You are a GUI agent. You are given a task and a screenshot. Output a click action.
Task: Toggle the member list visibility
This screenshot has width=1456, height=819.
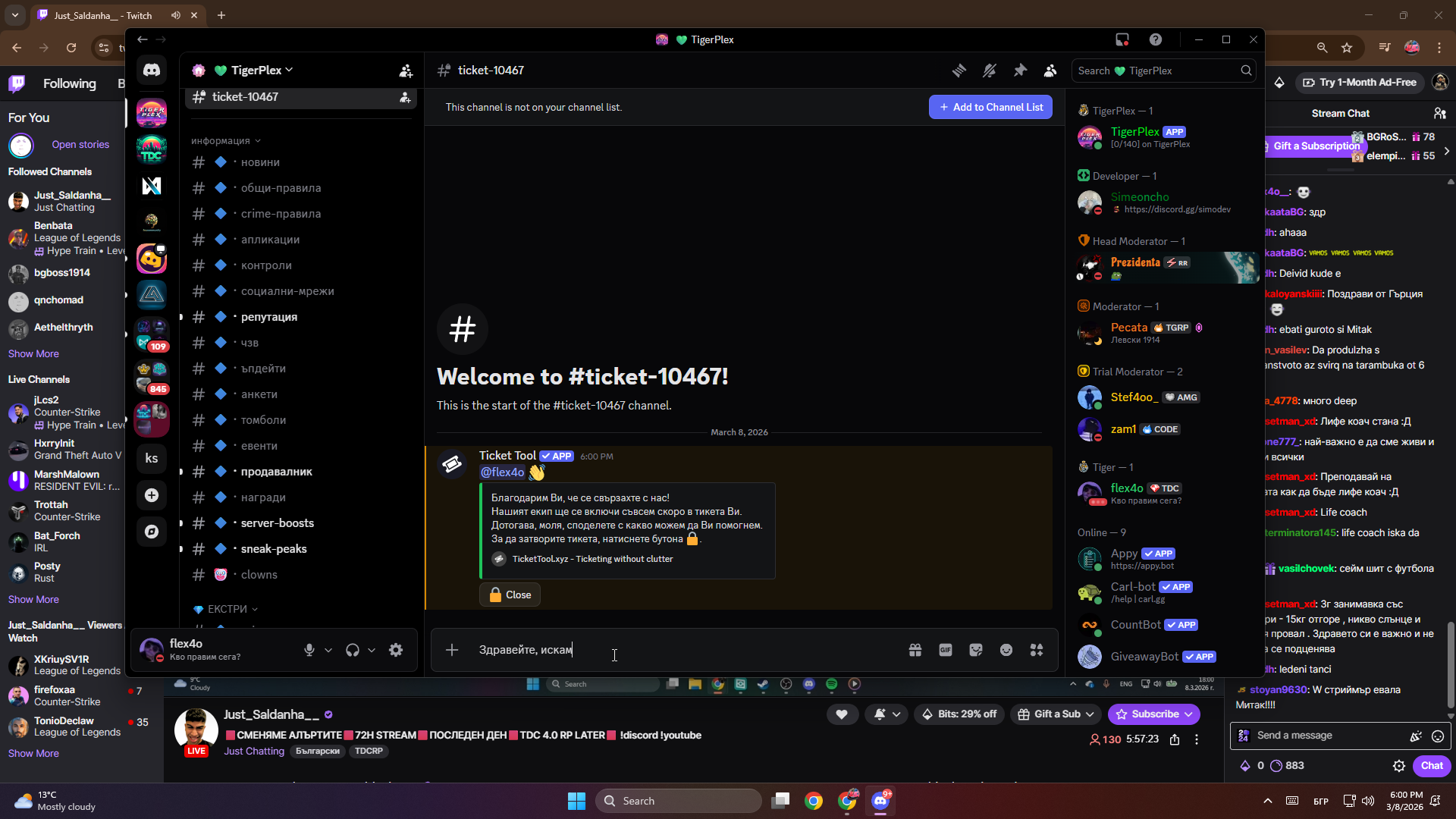click(x=1050, y=71)
